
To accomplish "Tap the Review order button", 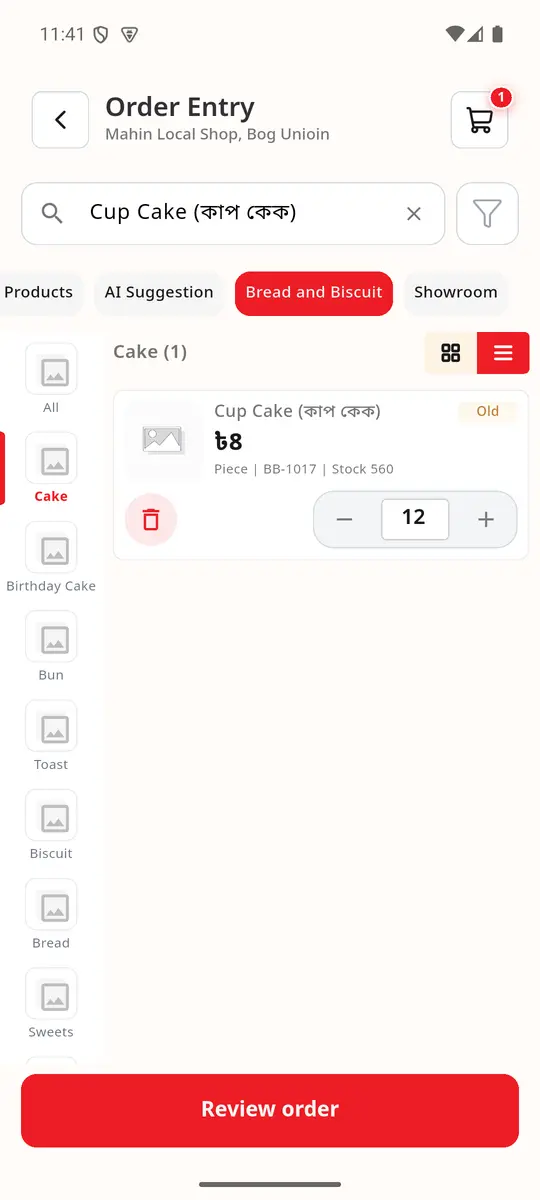I will coord(270,1110).
